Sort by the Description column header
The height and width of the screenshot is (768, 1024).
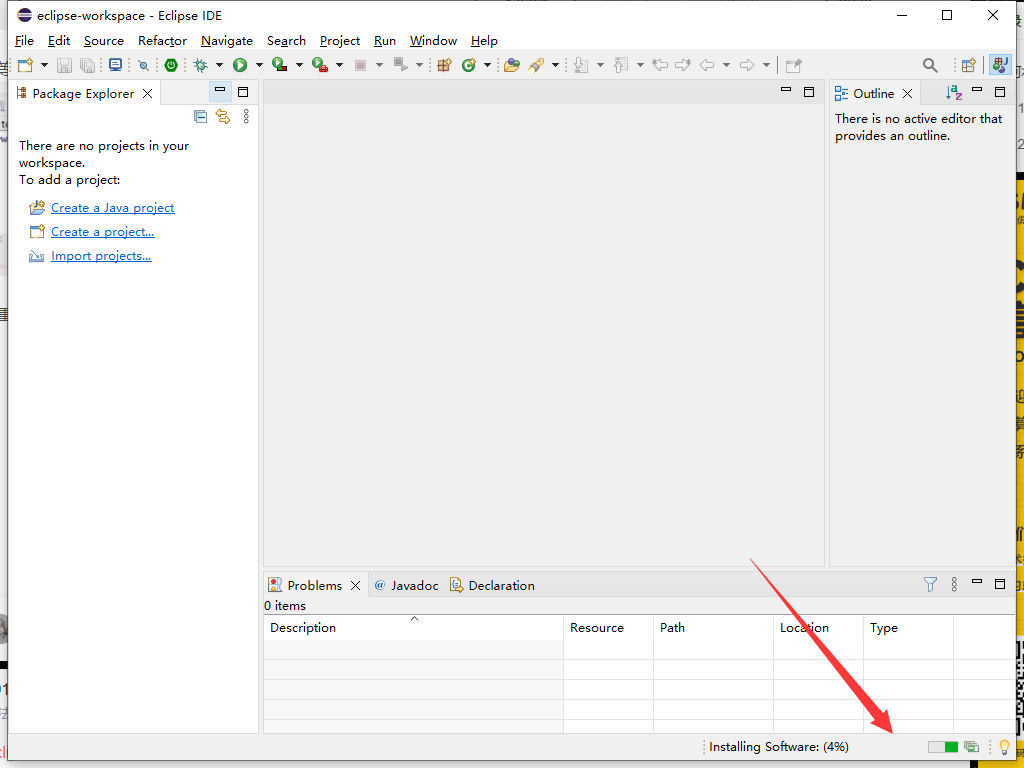(413, 628)
